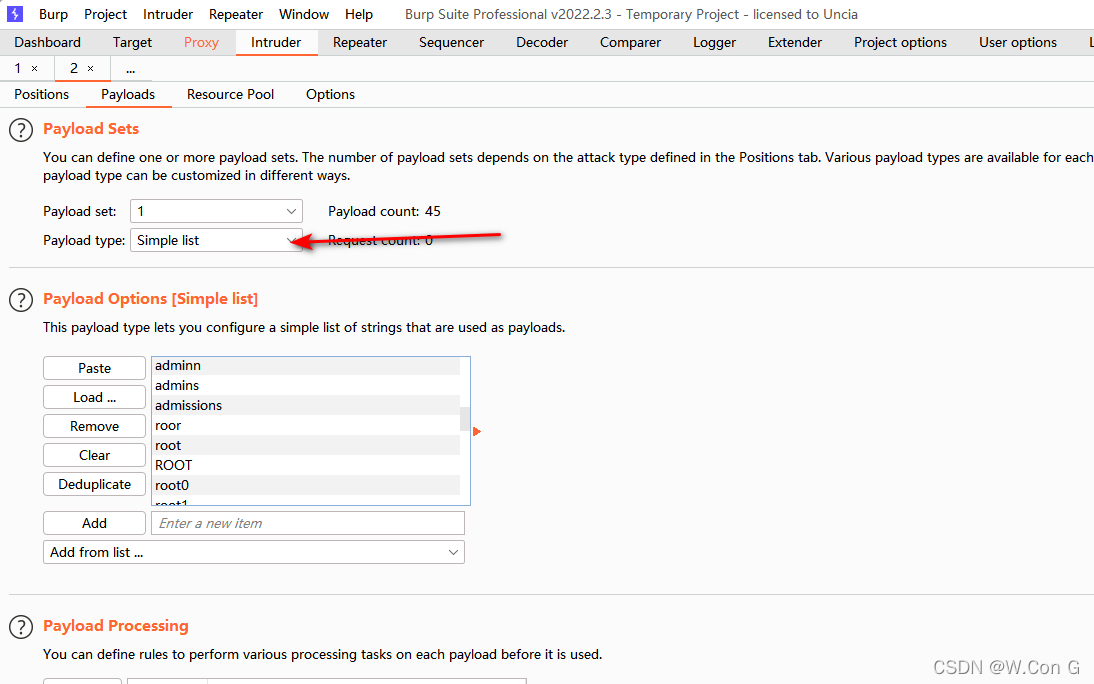Select the Intruder main tab
Viewport: 1094px width, 684px height.
tap(276, 43)
